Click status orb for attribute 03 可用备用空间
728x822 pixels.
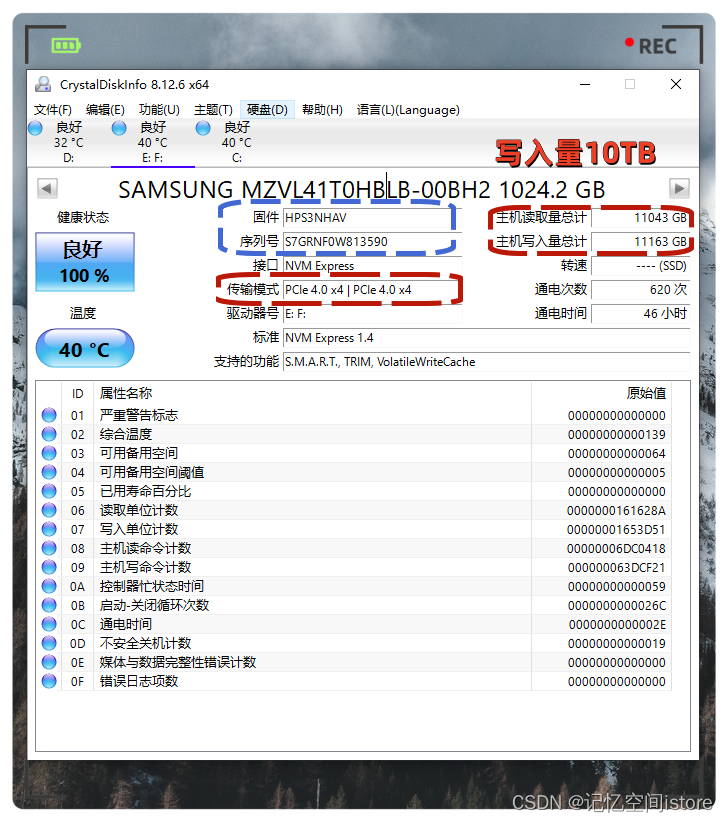point(49,453)
